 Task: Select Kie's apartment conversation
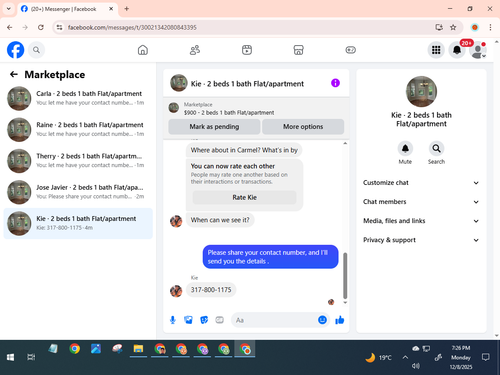78,223
